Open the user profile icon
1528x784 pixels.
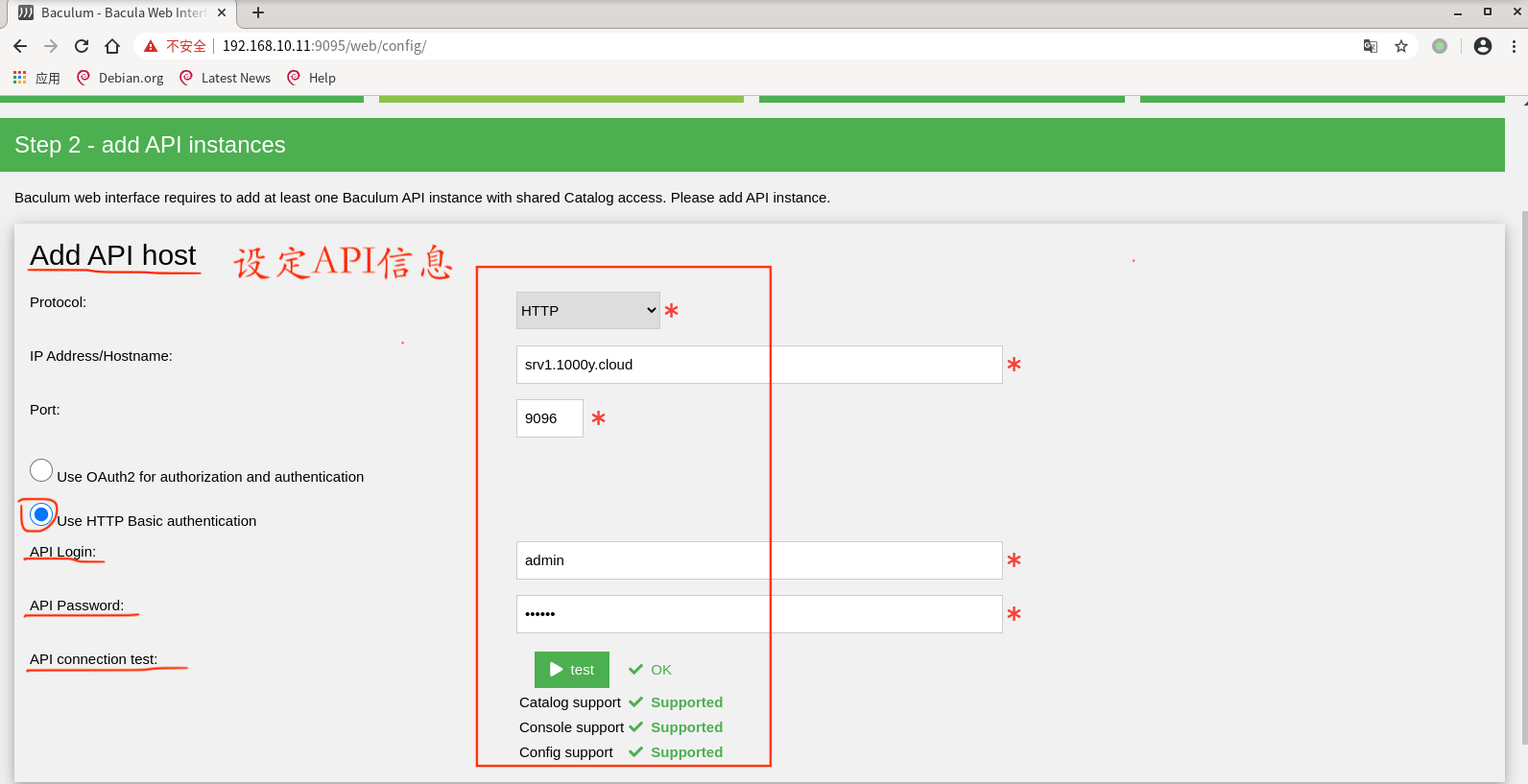click(1482, 46)
